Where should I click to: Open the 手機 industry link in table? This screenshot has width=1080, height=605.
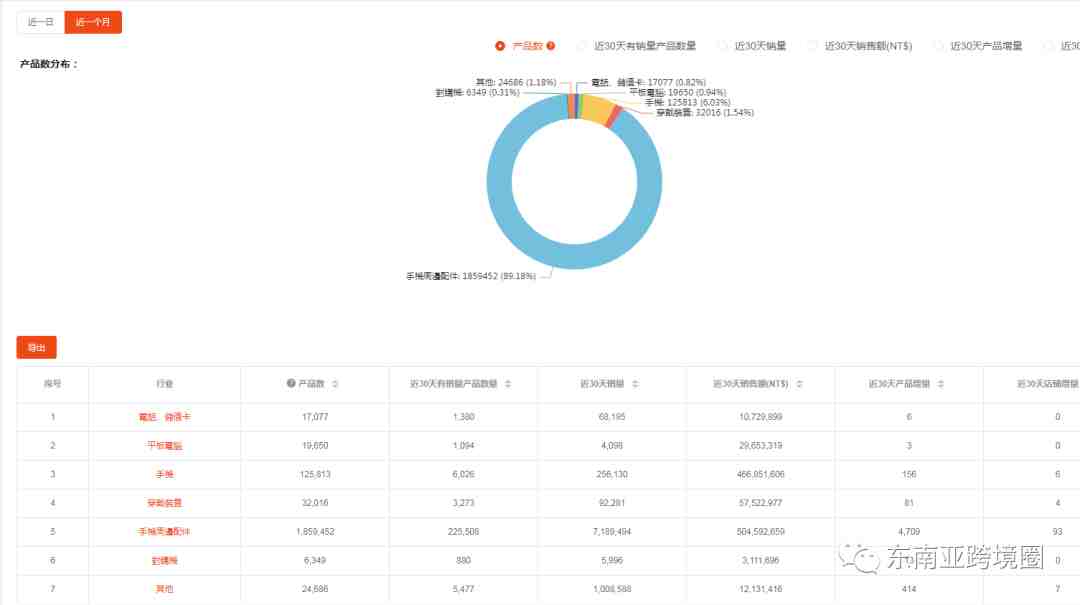(164, 474)
